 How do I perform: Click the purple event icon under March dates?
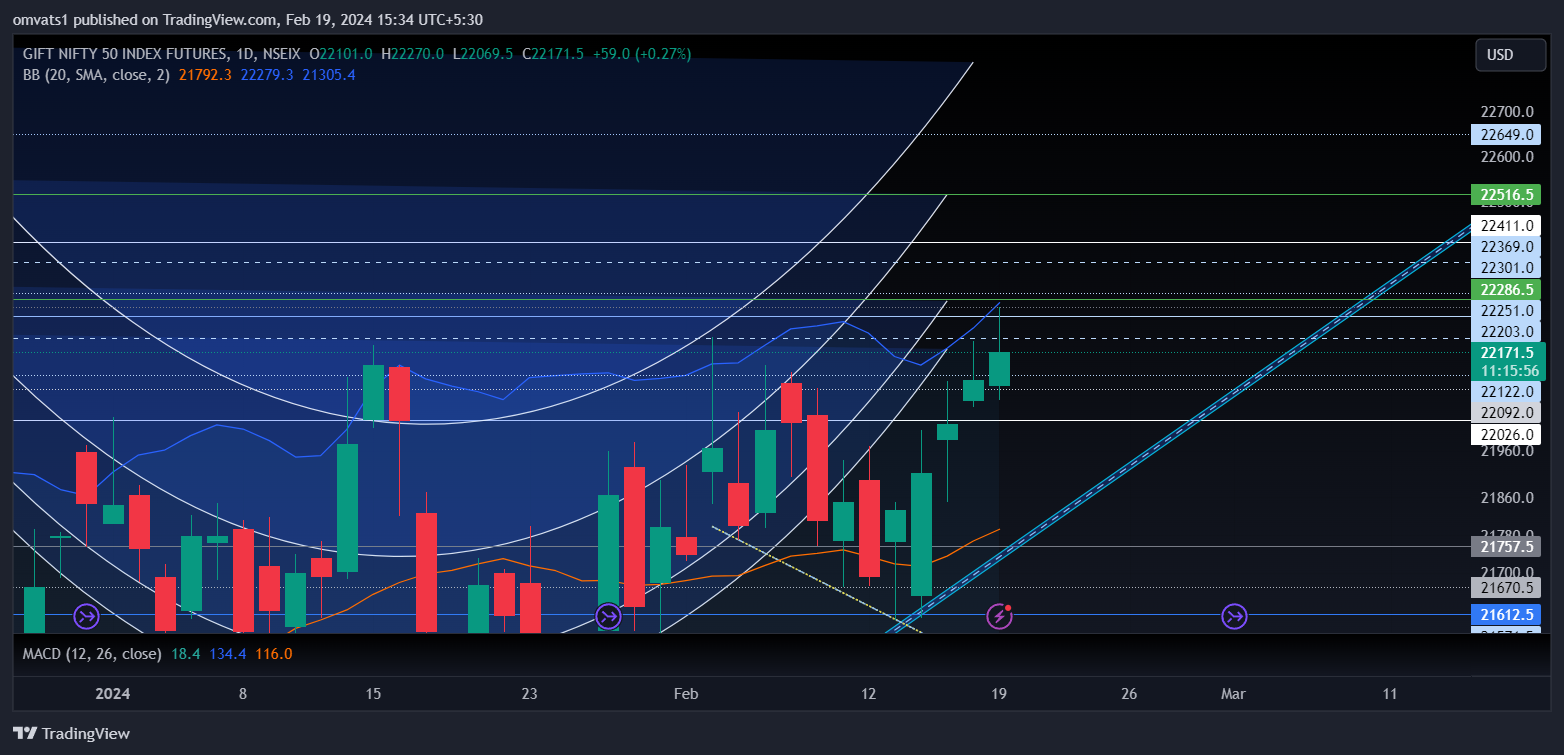tap(1234, 616)
